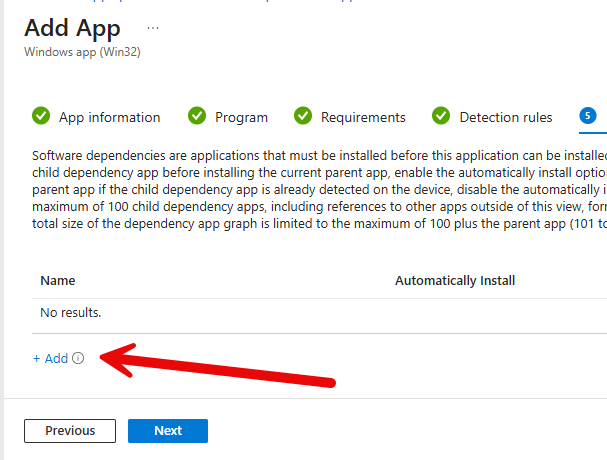Viewport: 607px width, 460px height.
Task: Select the blue step 5 circle
Action: click(588, 116)
